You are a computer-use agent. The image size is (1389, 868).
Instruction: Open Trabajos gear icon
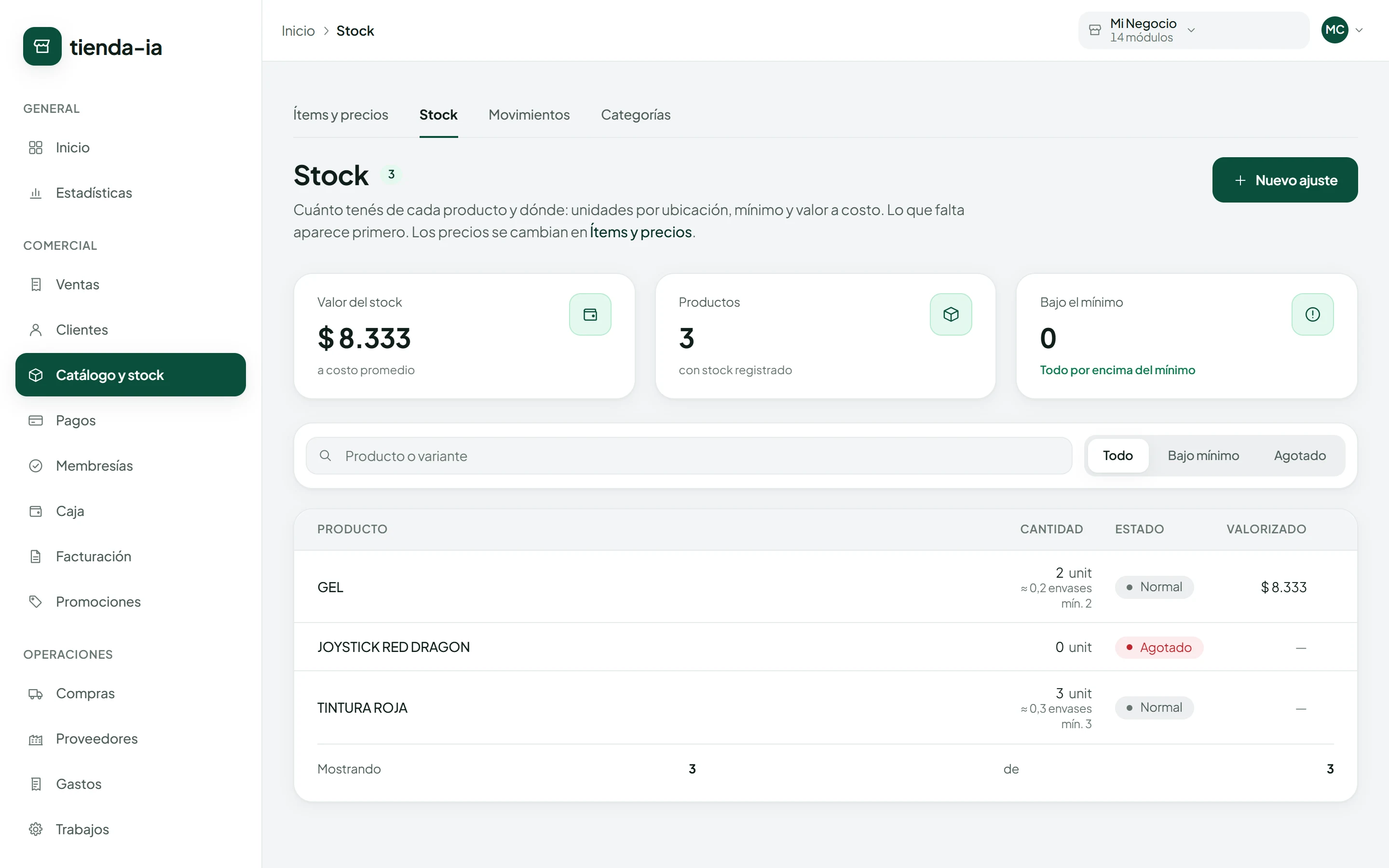click(x=36, y=829)
